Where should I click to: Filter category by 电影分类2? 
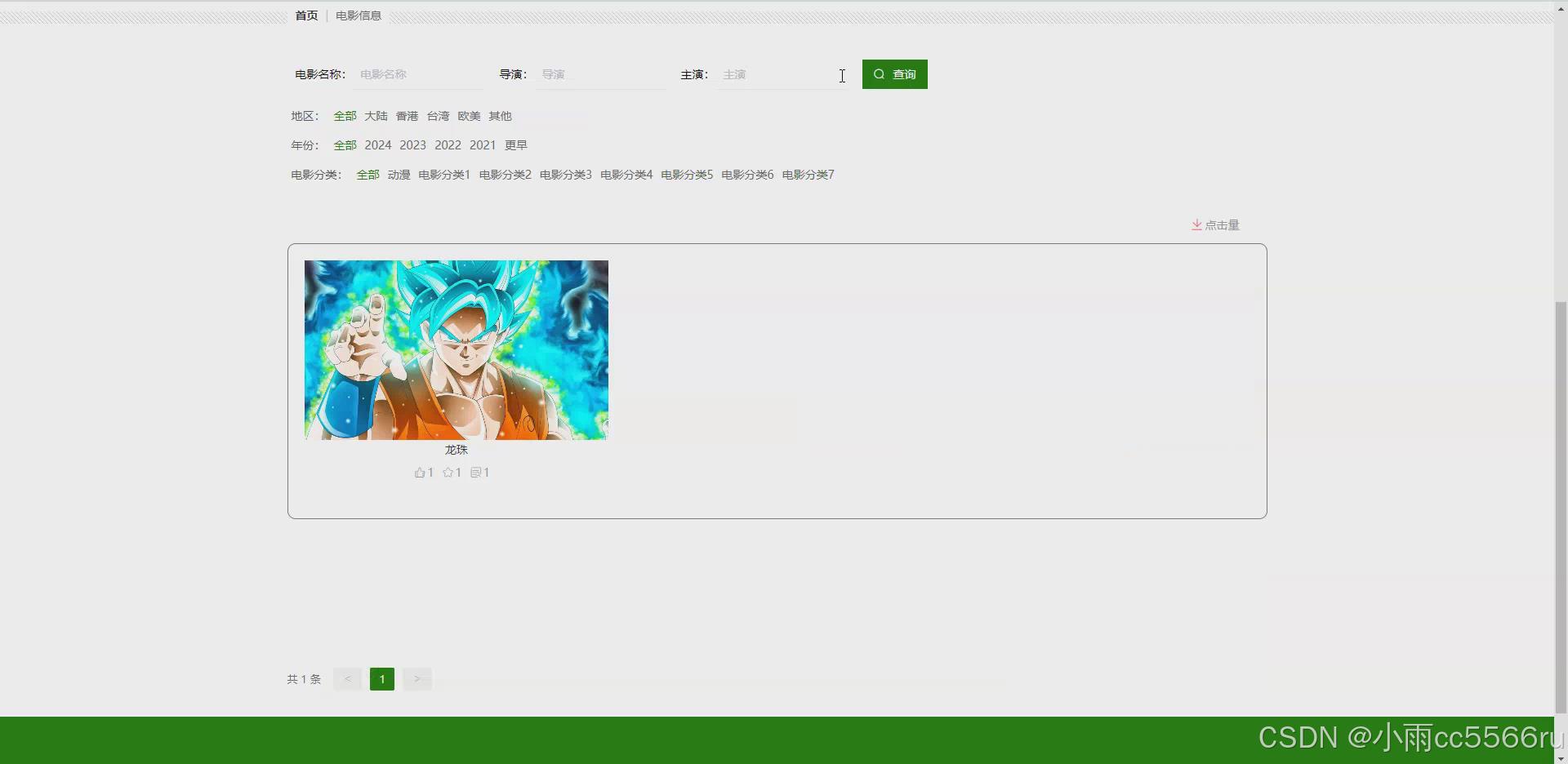(x=505, y=175)
